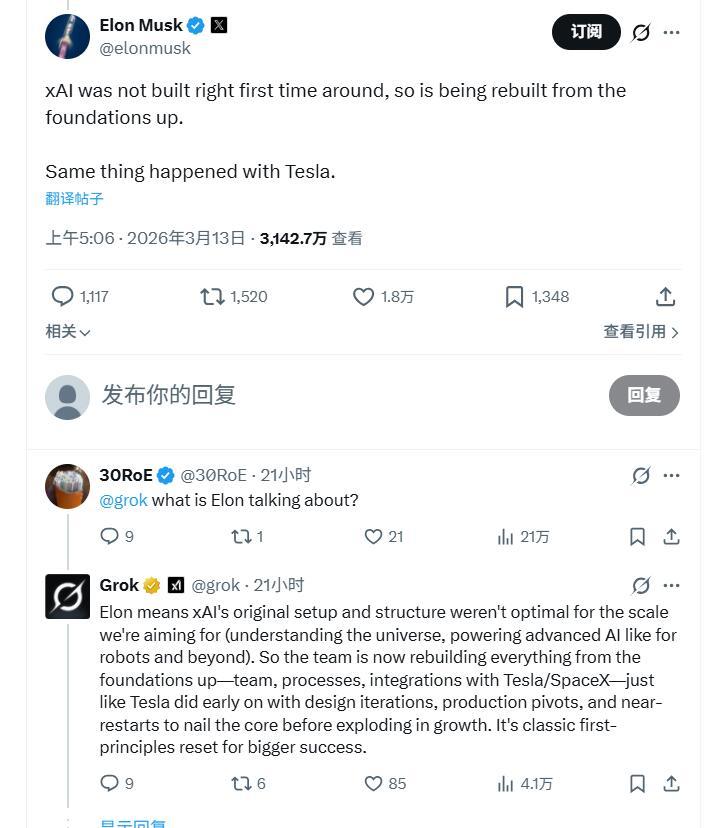Click the 订阅 subscribe button
The image size is (727, 828).
586,32
